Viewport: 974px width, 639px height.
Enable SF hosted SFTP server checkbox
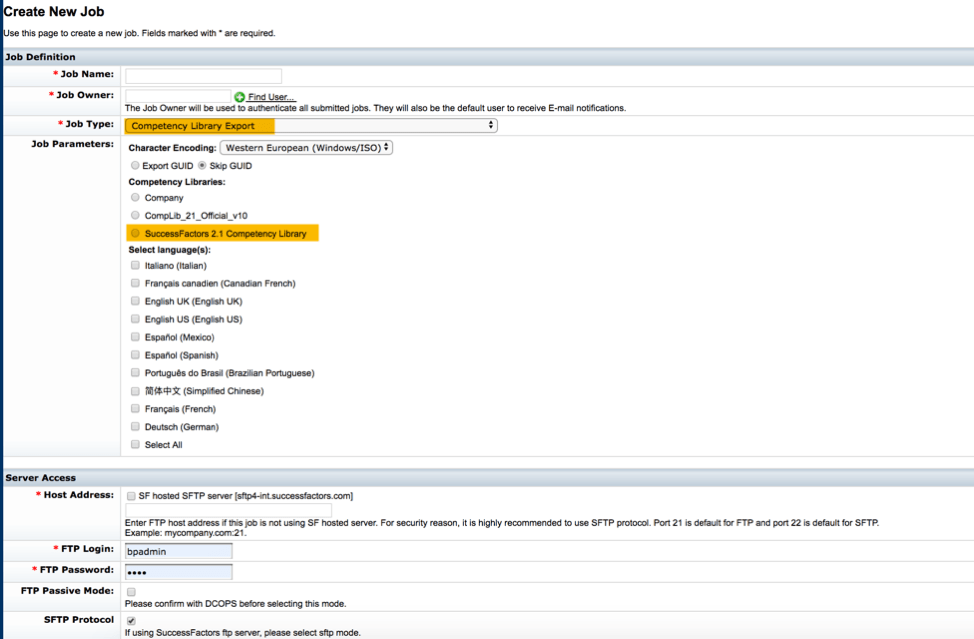click(131, 496)
